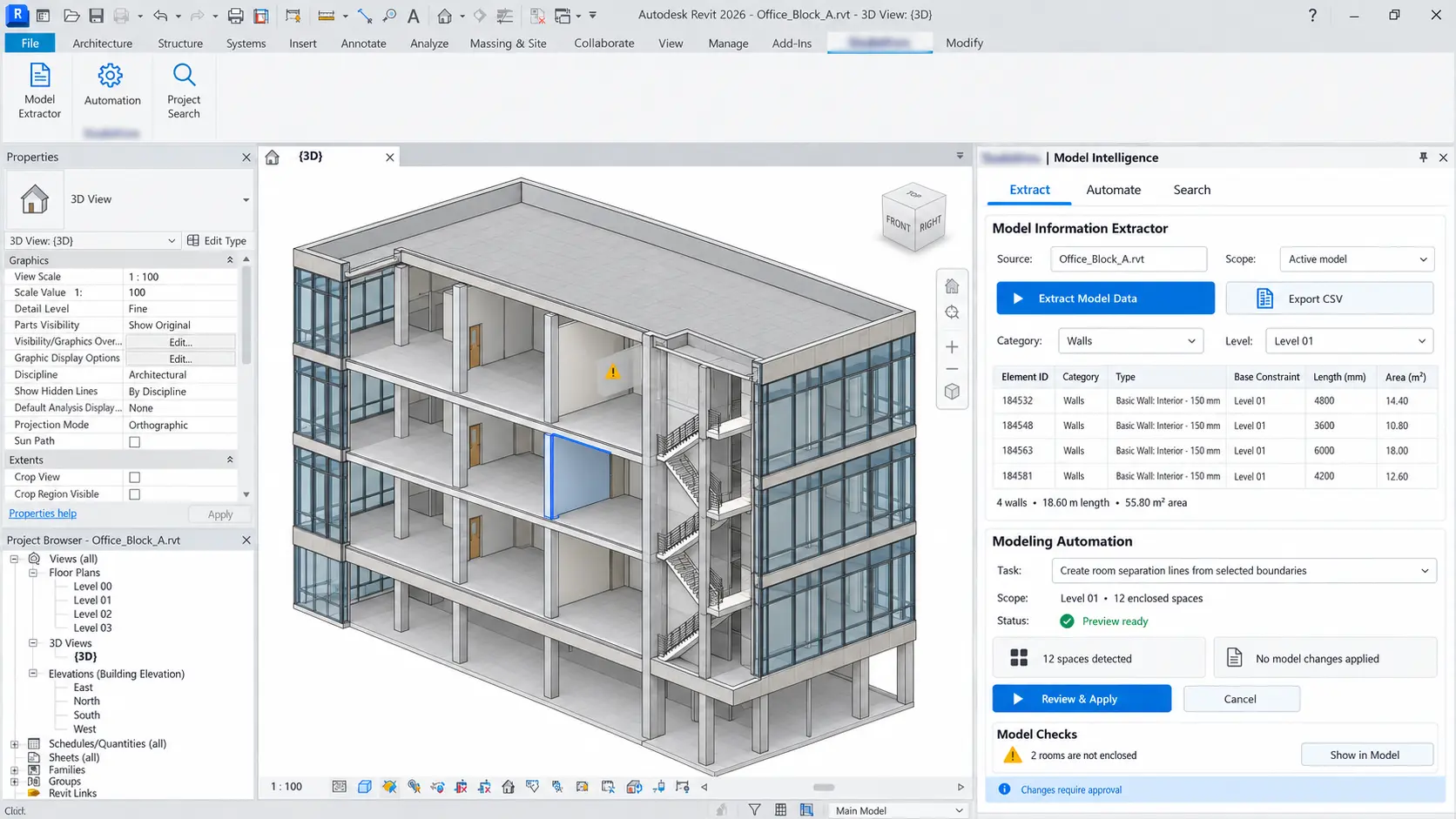Click the Open folder icon in quick access
The image size is (1456, 819).
click(71, 16)
